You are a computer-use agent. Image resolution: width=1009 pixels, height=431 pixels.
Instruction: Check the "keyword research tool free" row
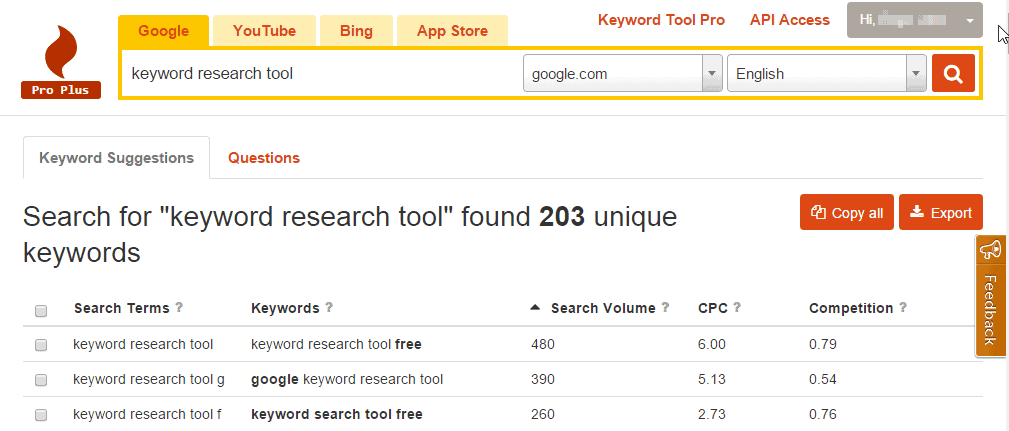[41, 345]
